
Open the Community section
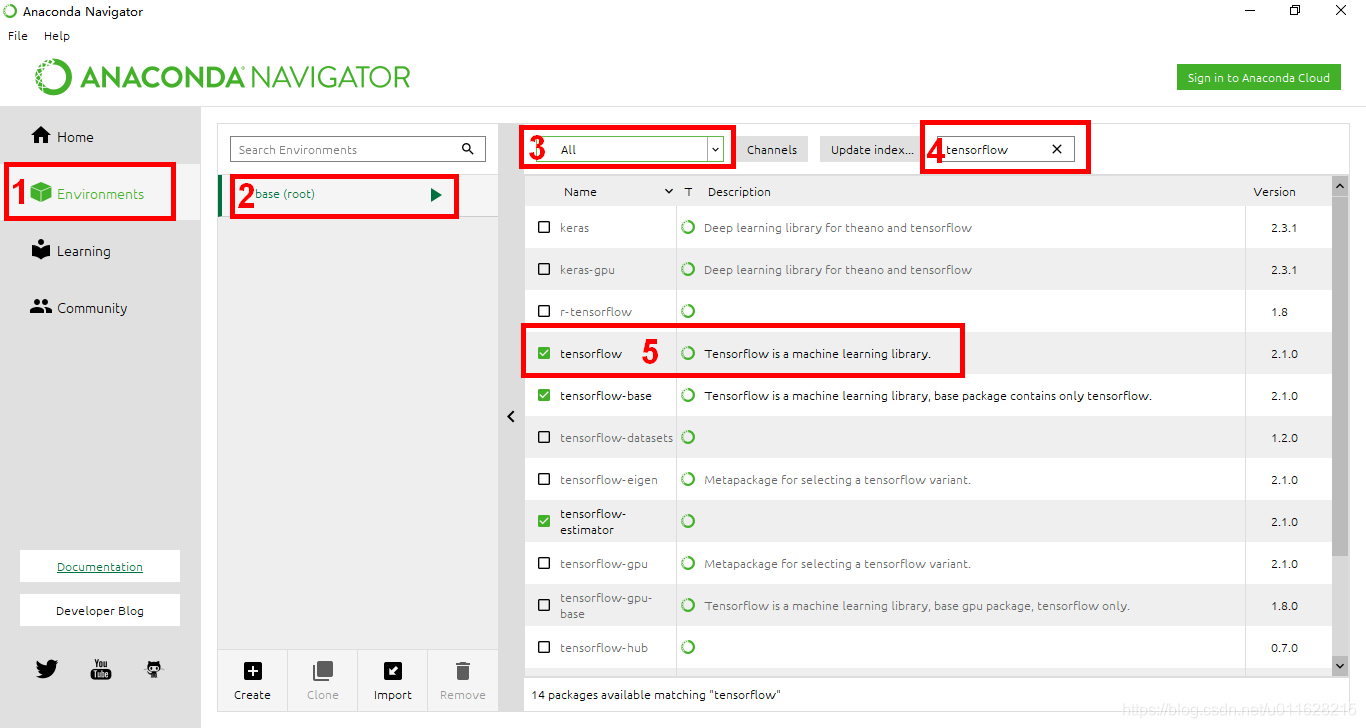pos(78,308)
